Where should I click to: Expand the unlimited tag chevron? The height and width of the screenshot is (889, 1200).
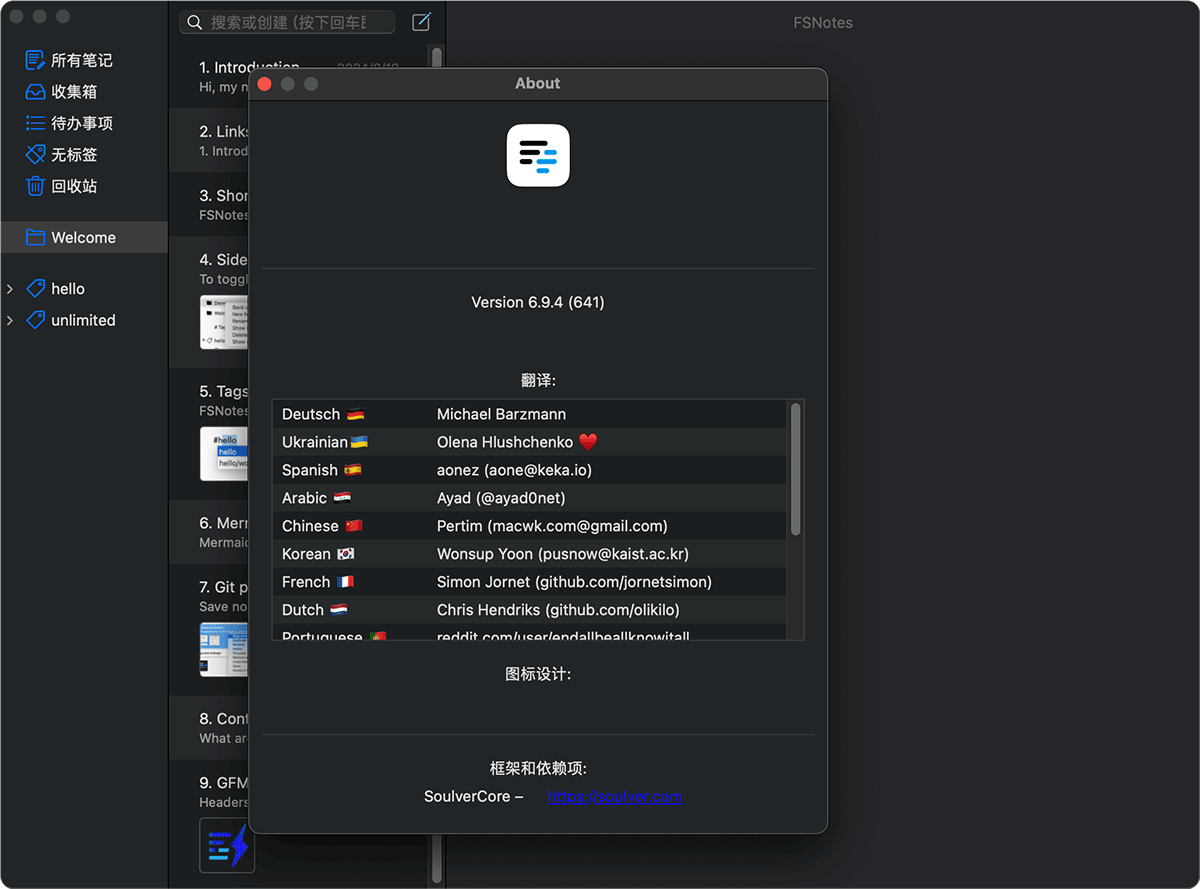tap(10, 320)
